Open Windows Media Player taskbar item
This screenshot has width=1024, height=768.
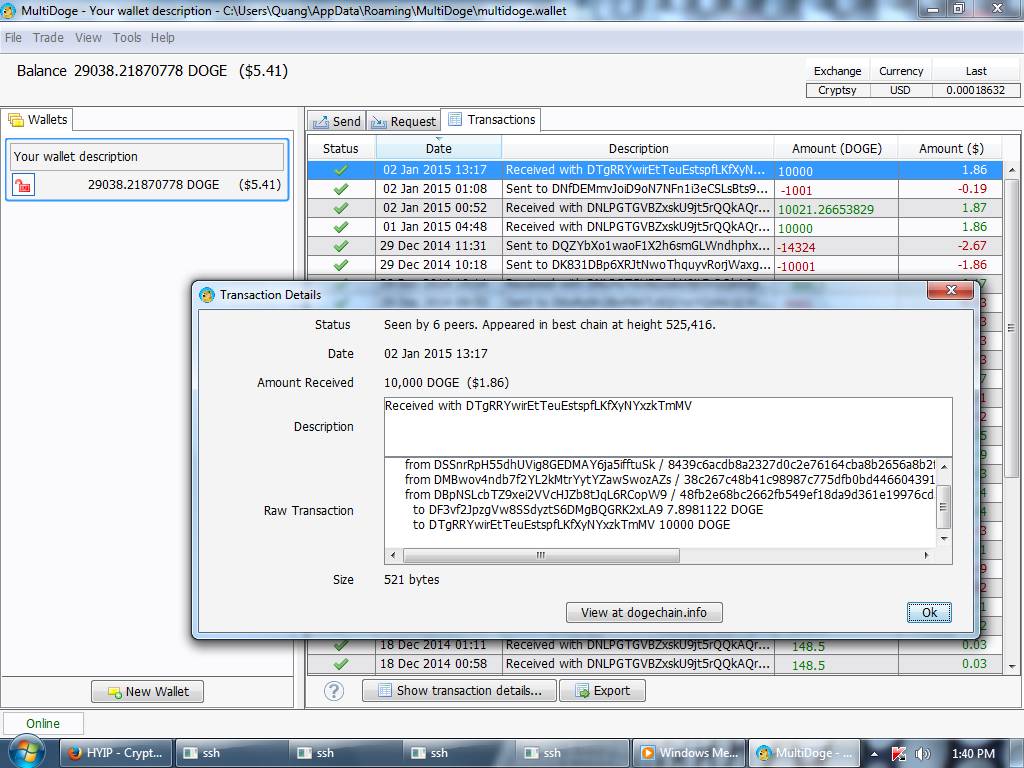(690, 753)
